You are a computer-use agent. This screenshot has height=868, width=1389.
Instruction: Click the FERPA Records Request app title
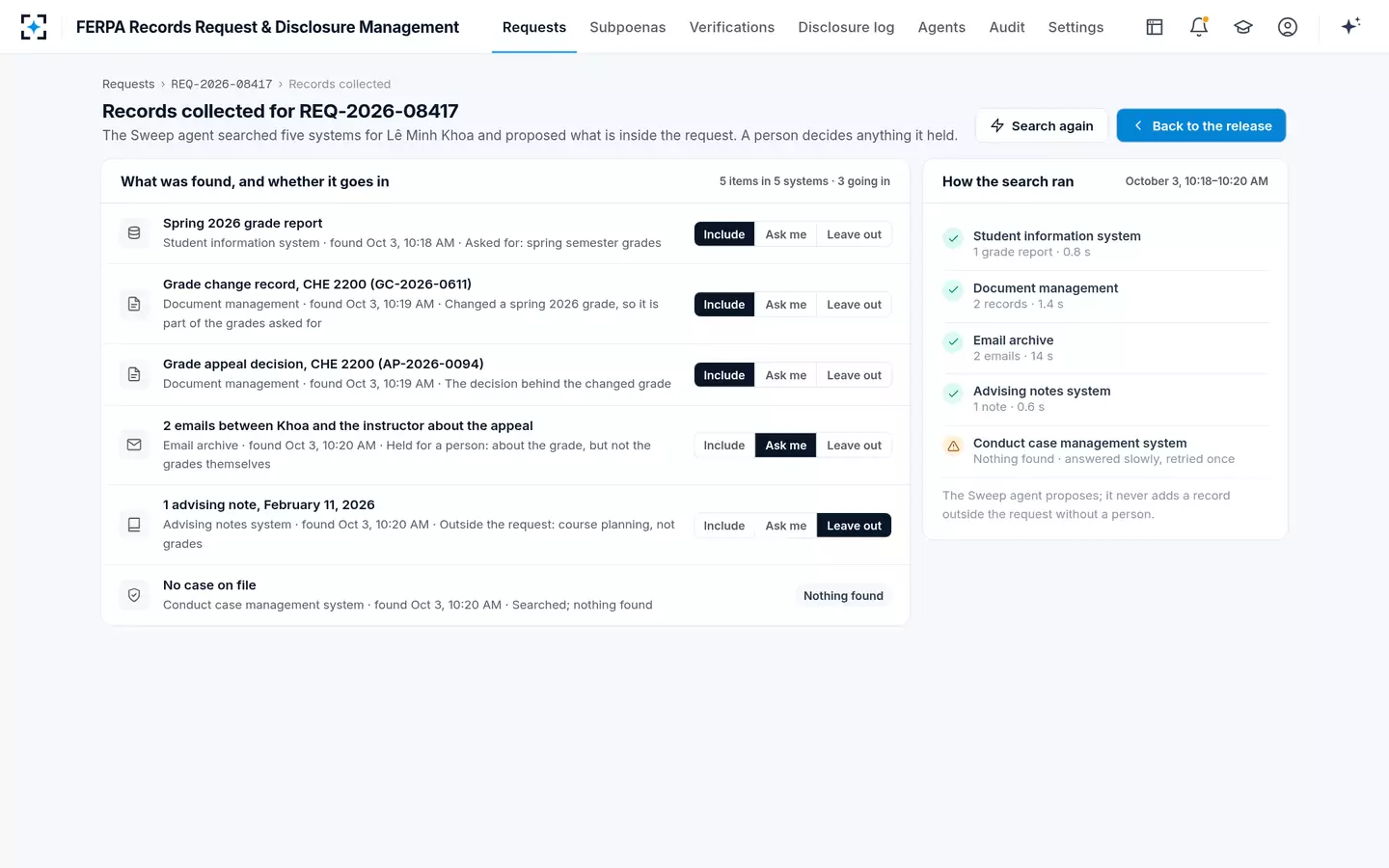[x=267, y=27]
